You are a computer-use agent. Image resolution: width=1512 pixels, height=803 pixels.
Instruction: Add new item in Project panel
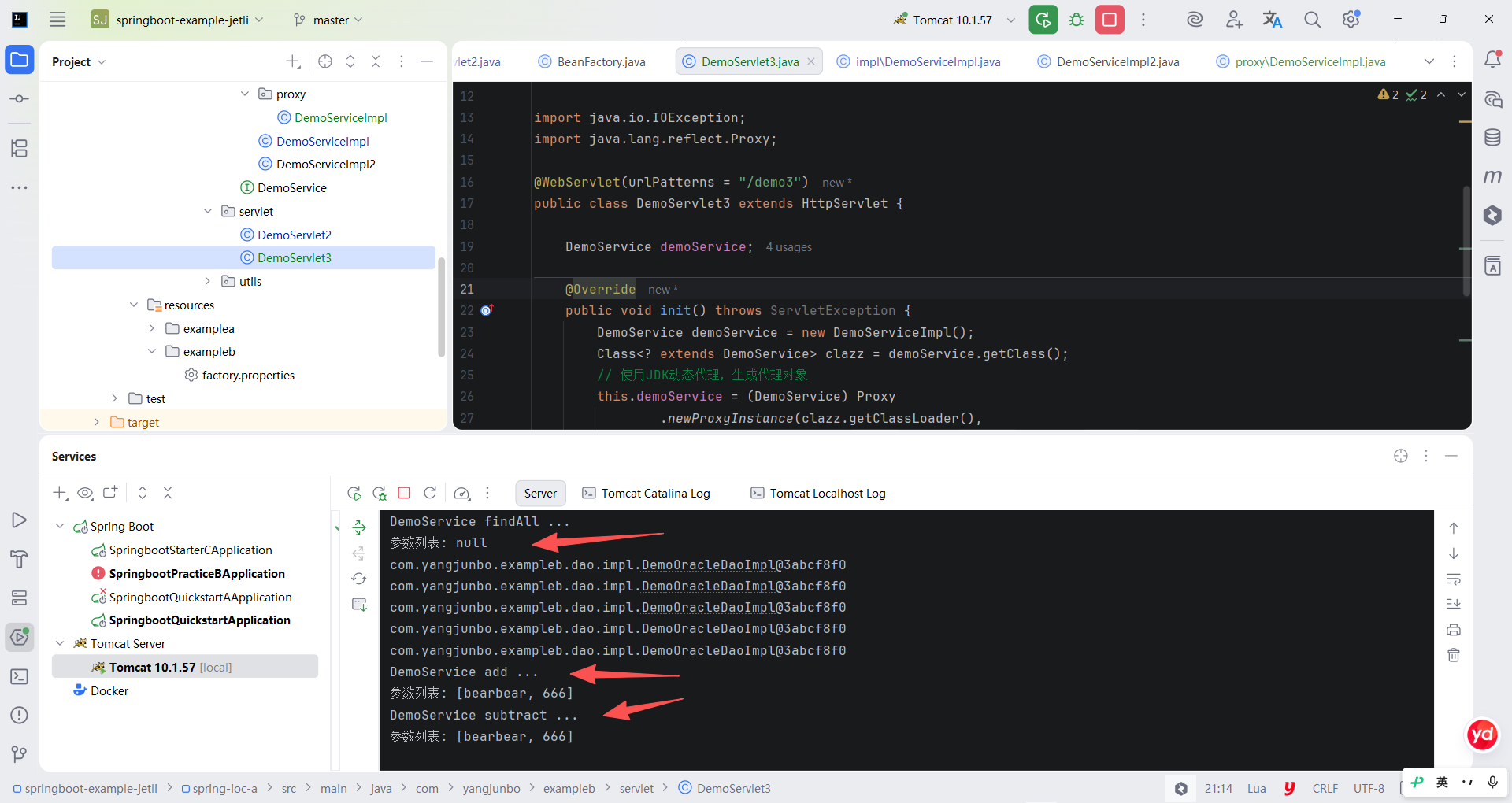(293, 61)
